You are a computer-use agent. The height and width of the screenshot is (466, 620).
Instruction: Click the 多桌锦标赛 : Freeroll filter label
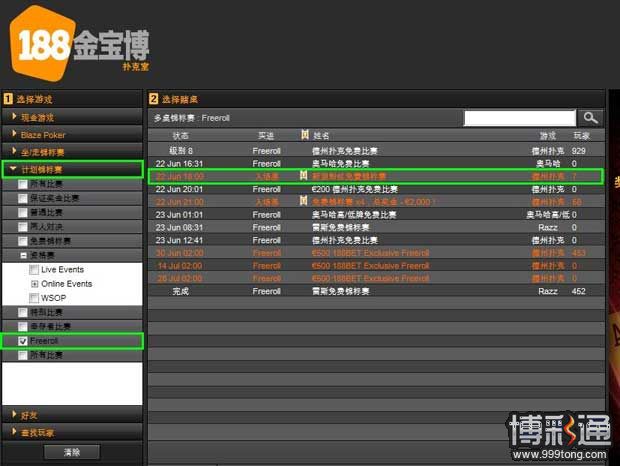click(192, 118)
